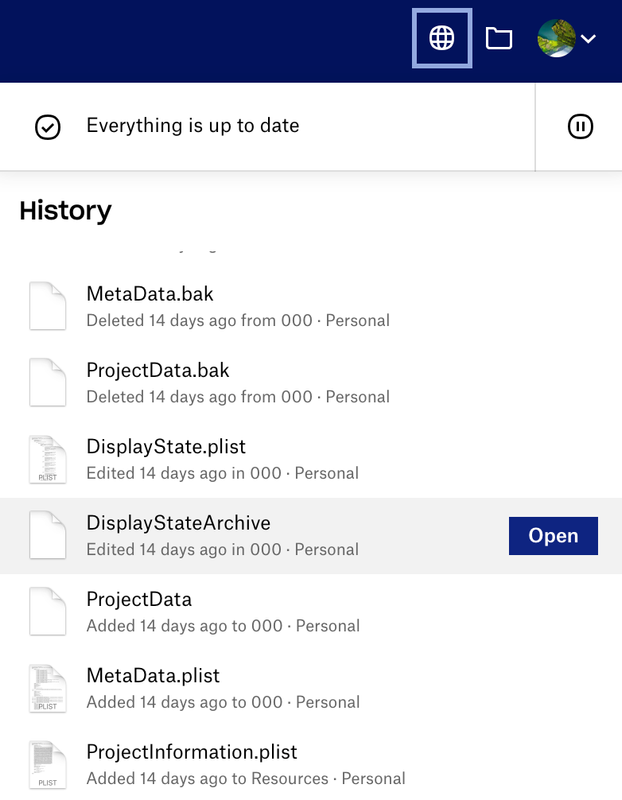Click the MetaData.bak file icon

pos(48,306)
